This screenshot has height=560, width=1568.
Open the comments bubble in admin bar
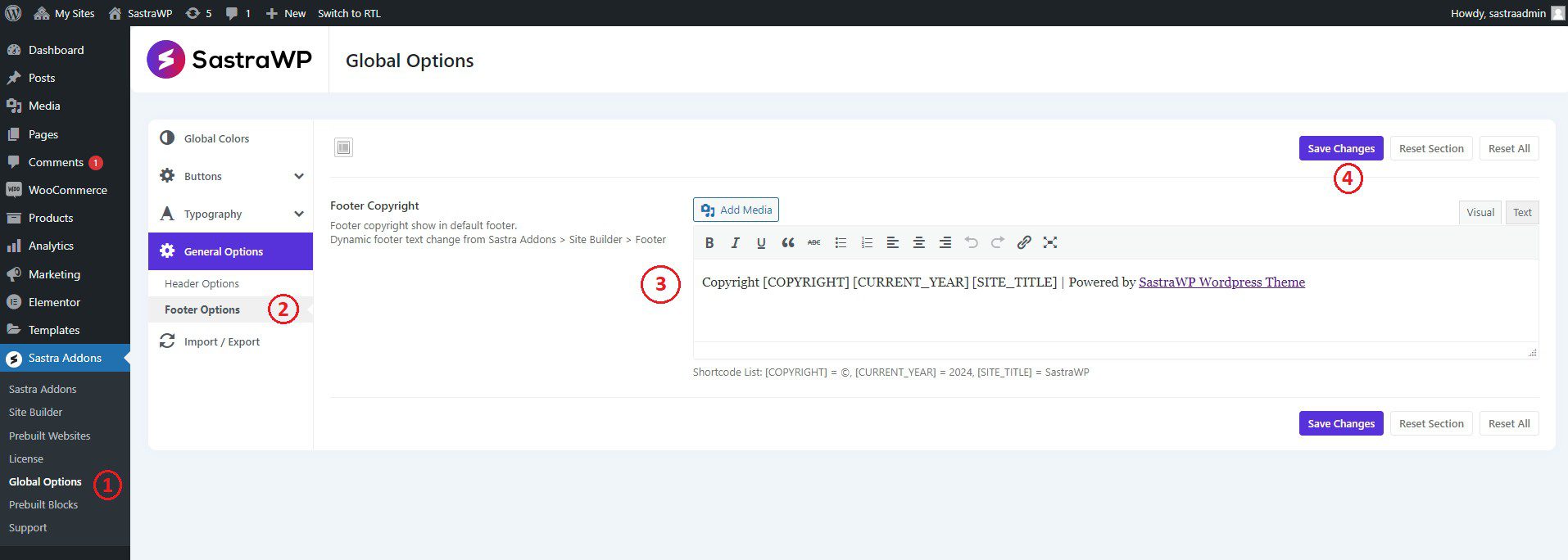(238, 13)
